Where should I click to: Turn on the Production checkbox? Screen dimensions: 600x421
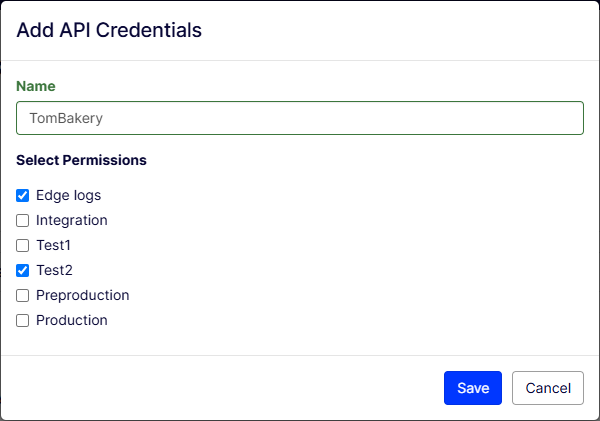pyautogui.click(x=23, y=321)
